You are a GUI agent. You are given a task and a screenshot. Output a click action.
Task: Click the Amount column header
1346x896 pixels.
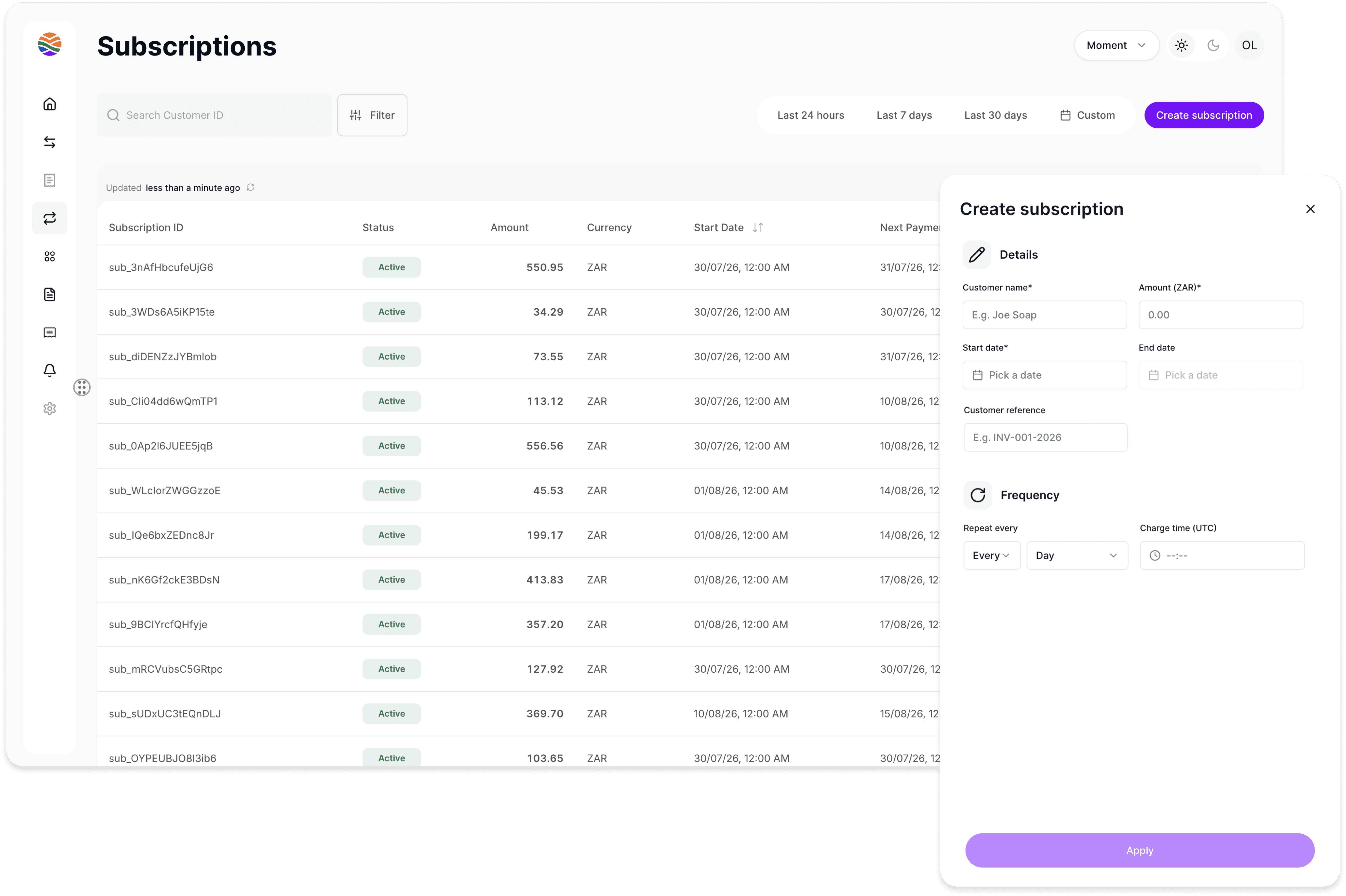click(509, 227)
